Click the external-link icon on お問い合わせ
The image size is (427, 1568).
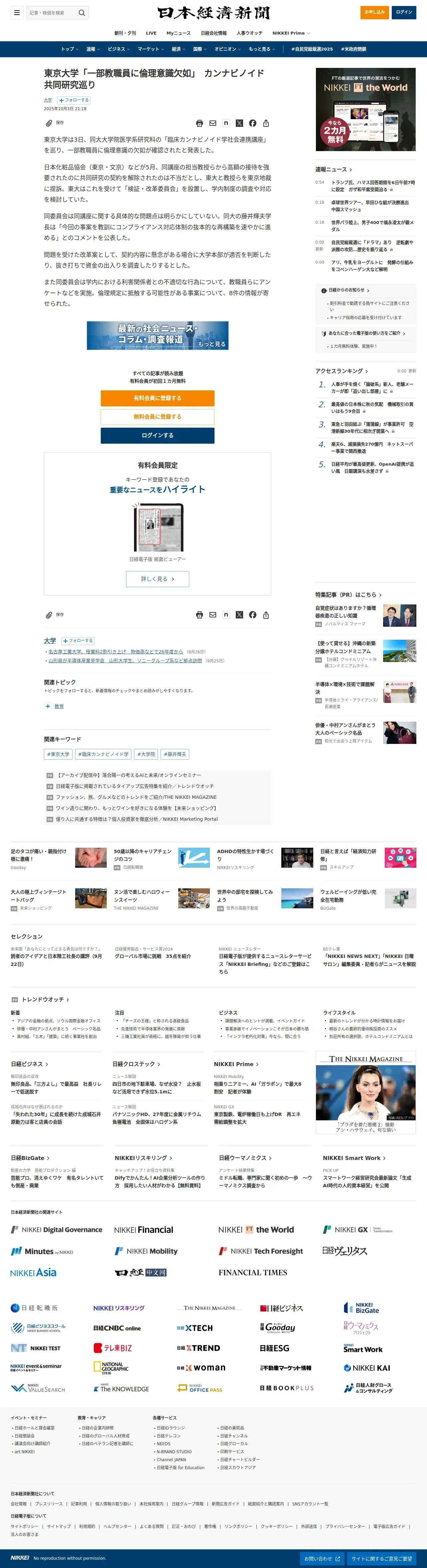338,1559
